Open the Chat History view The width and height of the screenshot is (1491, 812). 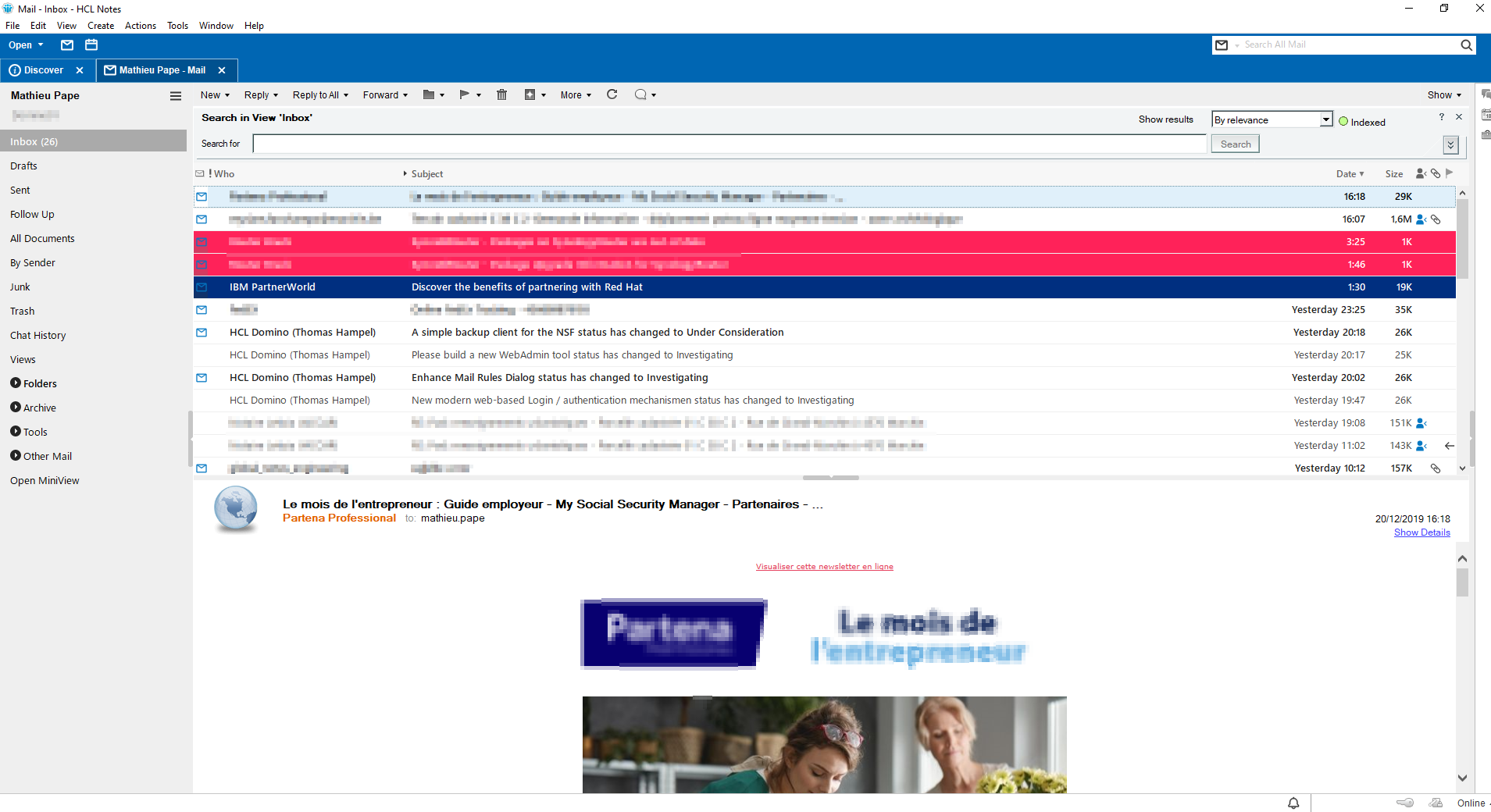pyautogui.click(x=37, y=336)
